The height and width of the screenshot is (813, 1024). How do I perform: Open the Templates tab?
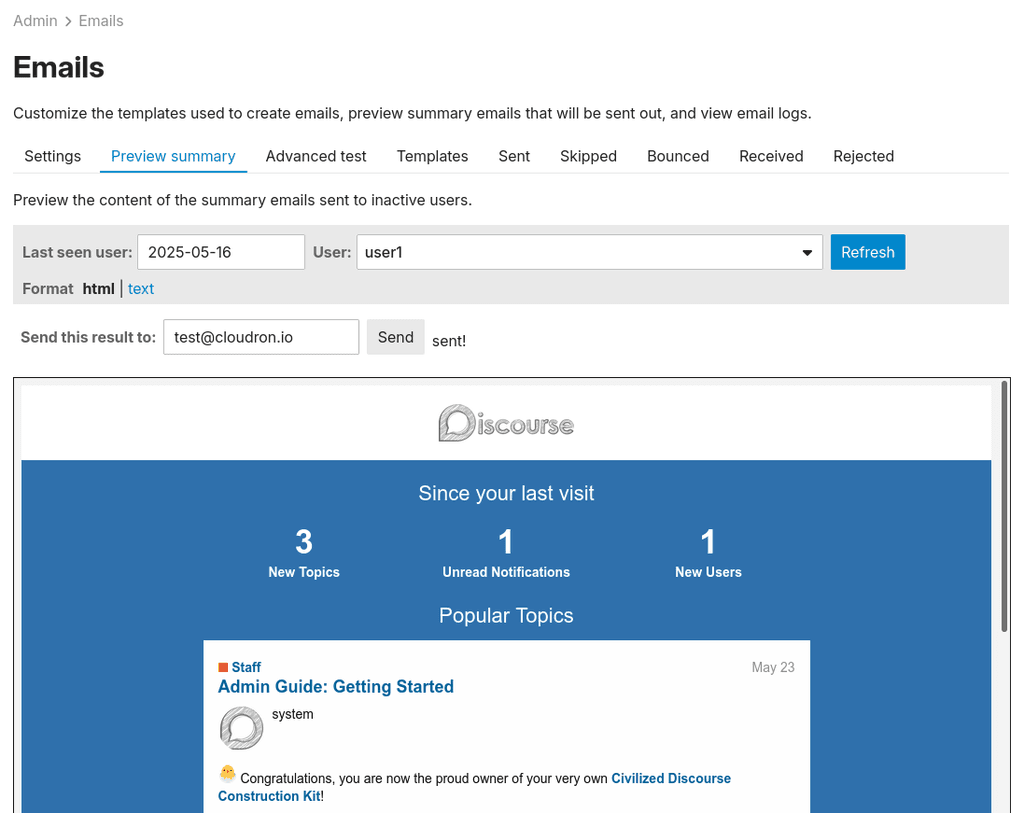(432, 156)
